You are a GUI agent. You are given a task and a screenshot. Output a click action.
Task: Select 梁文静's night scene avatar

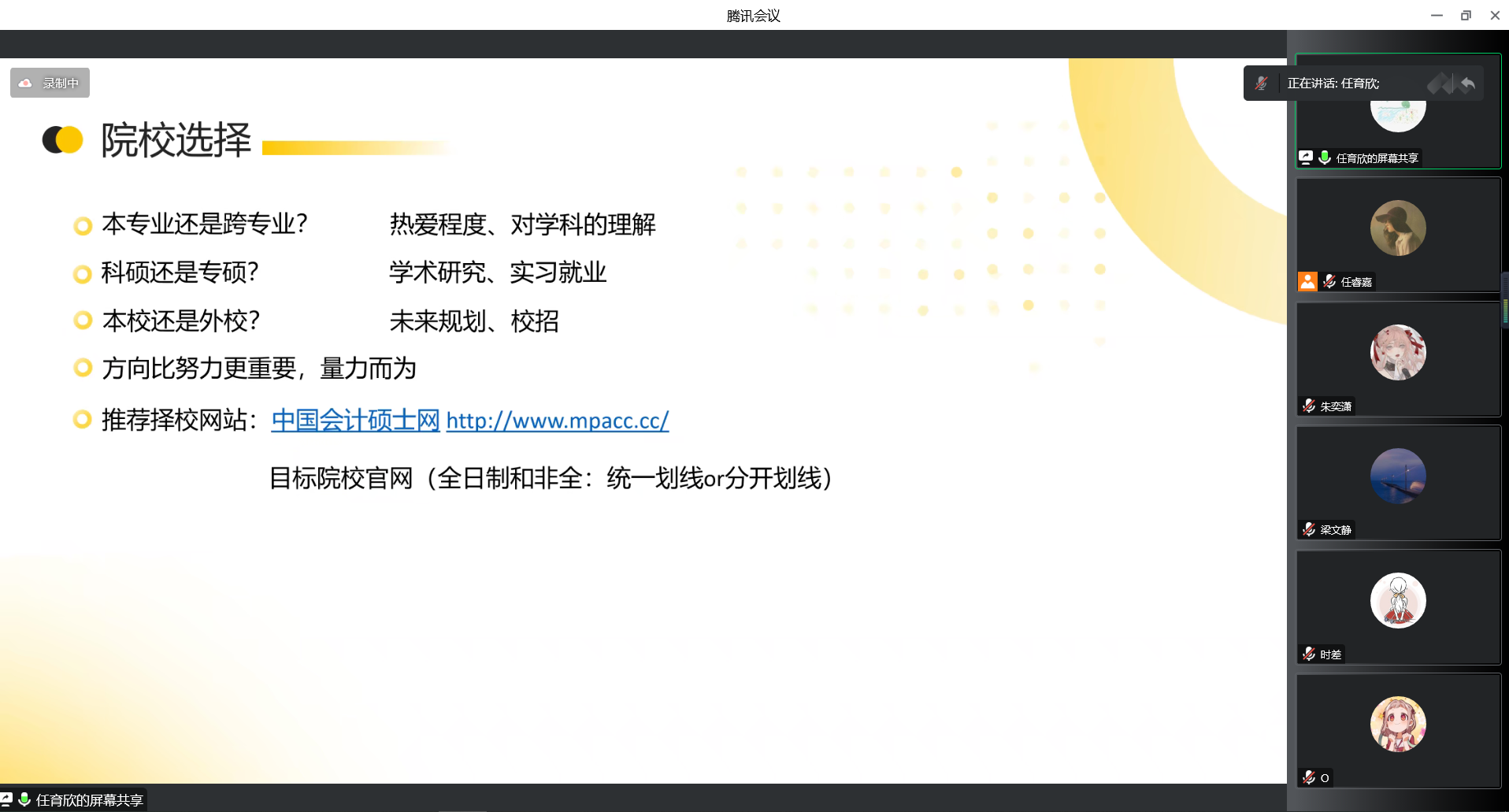(x=1398, y=476)
